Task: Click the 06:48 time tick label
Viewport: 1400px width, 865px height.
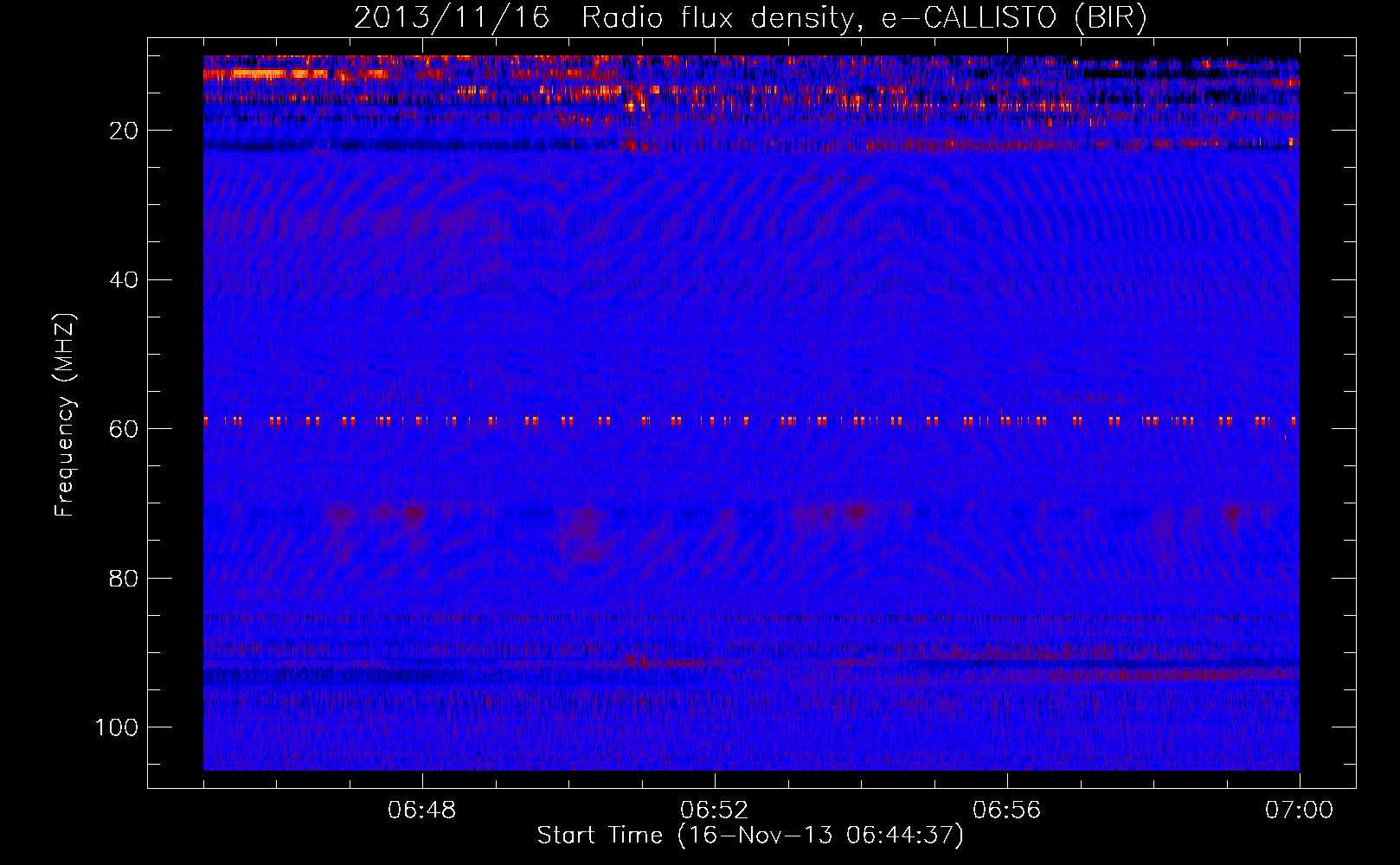Action: (422, 811)
